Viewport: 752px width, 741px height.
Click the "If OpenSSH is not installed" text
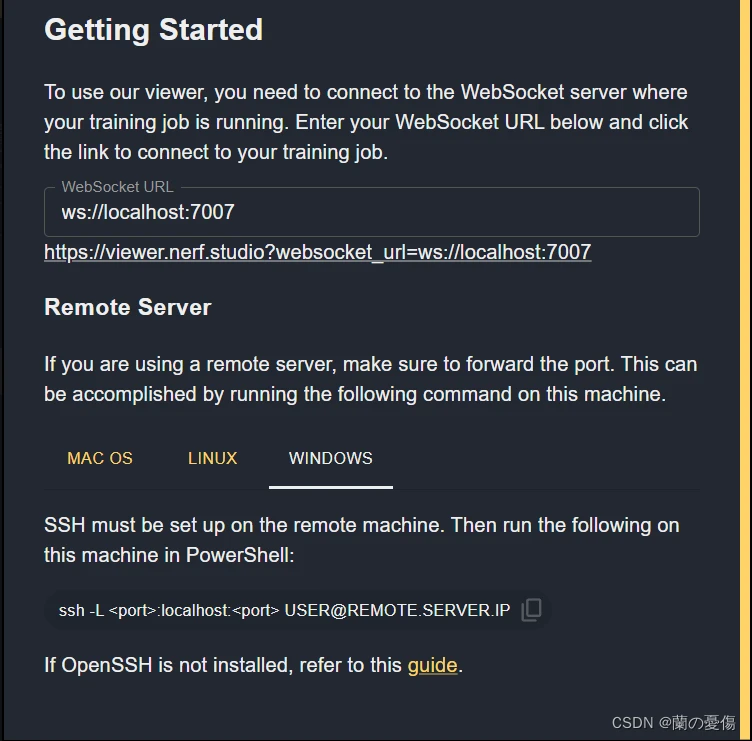pyautogui.click(x=220, y=665)
